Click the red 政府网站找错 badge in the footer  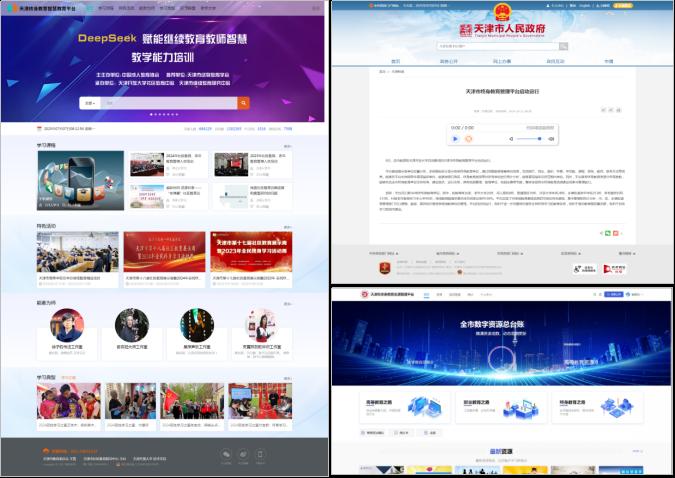614,269
